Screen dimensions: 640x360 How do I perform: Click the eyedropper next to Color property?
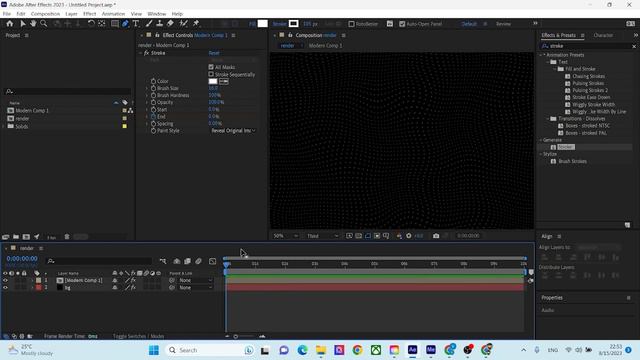[x=224, y=81]
